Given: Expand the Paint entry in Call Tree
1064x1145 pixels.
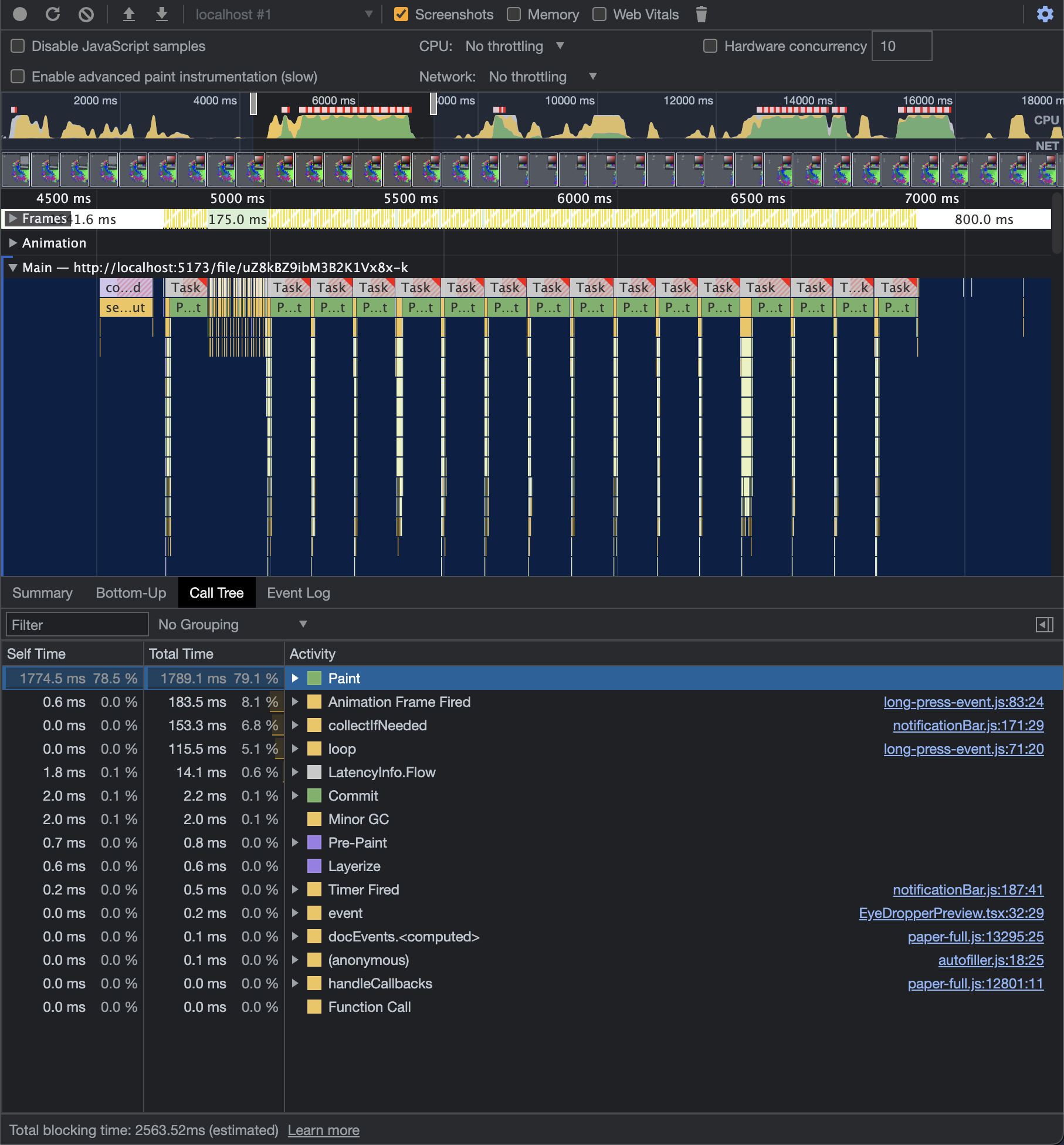Looking at the screenshot, I should pos(296,677).
